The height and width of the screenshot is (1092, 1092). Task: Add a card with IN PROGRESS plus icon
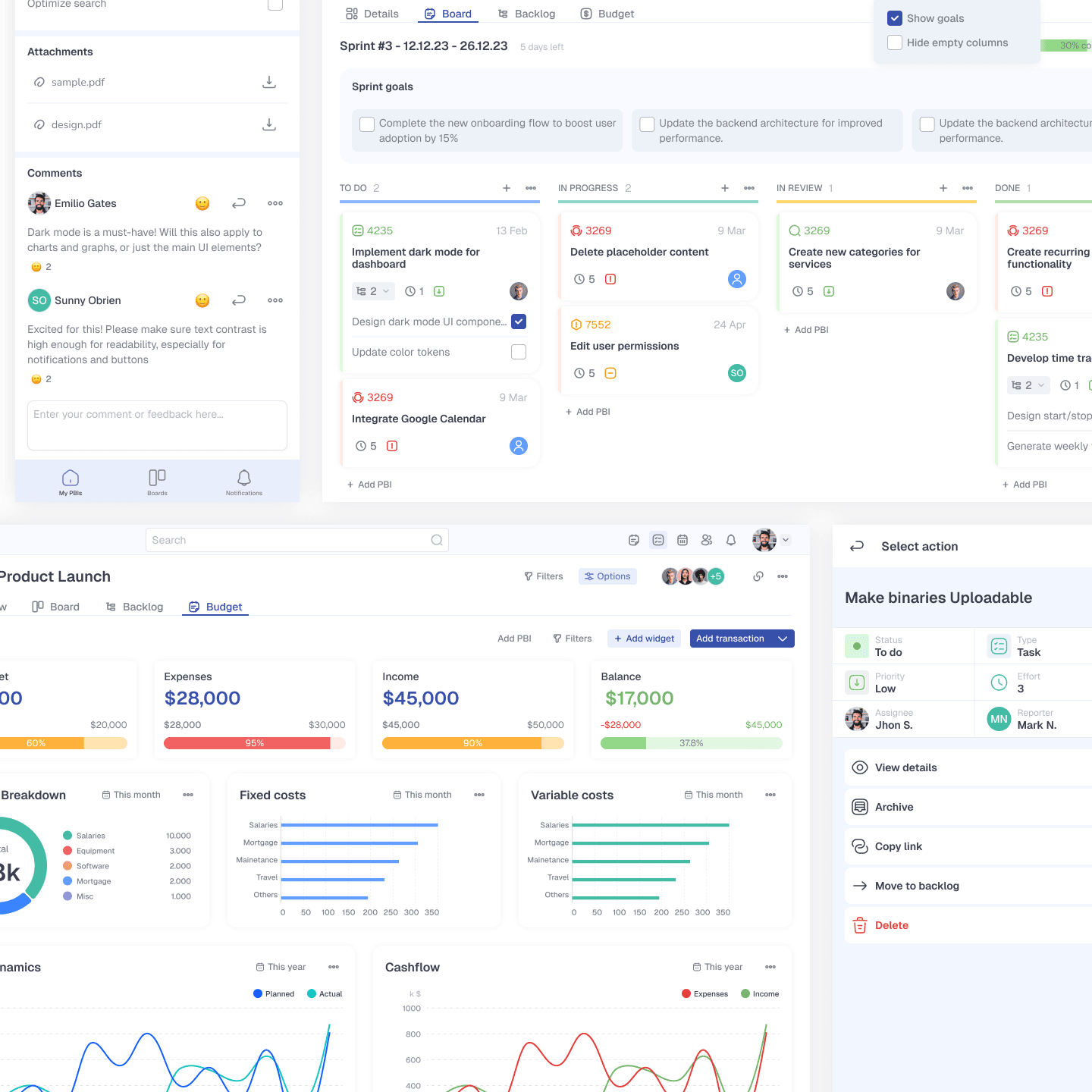tap(725, 188)
